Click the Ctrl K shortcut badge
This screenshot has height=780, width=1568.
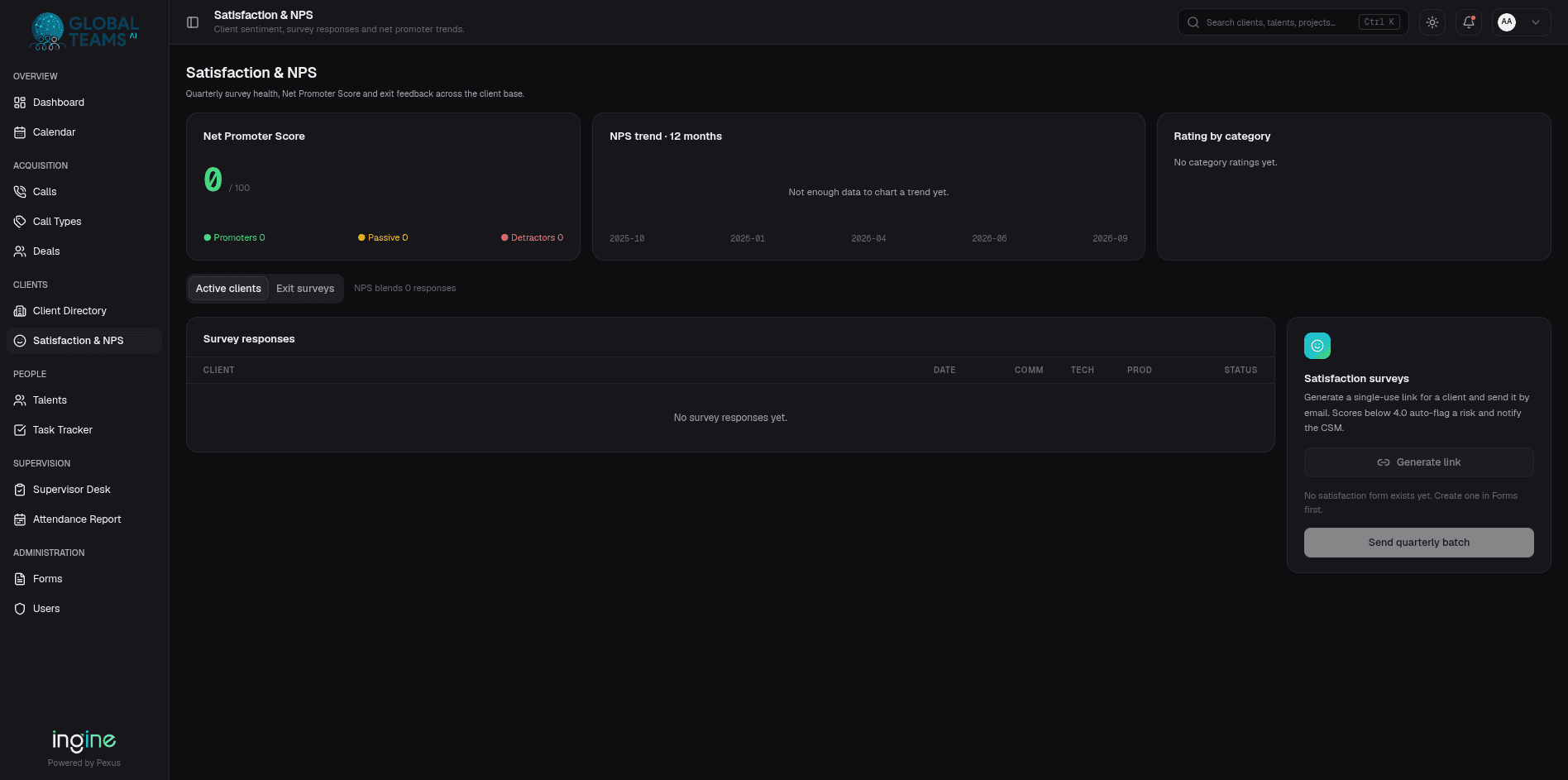pyautogui.click(x=1379, y=22)
